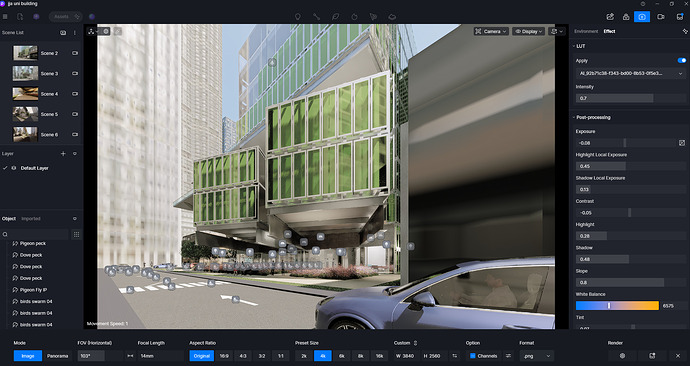Select the path tool icon
Viewport: 690px width, 366px height.
[316, 17]
